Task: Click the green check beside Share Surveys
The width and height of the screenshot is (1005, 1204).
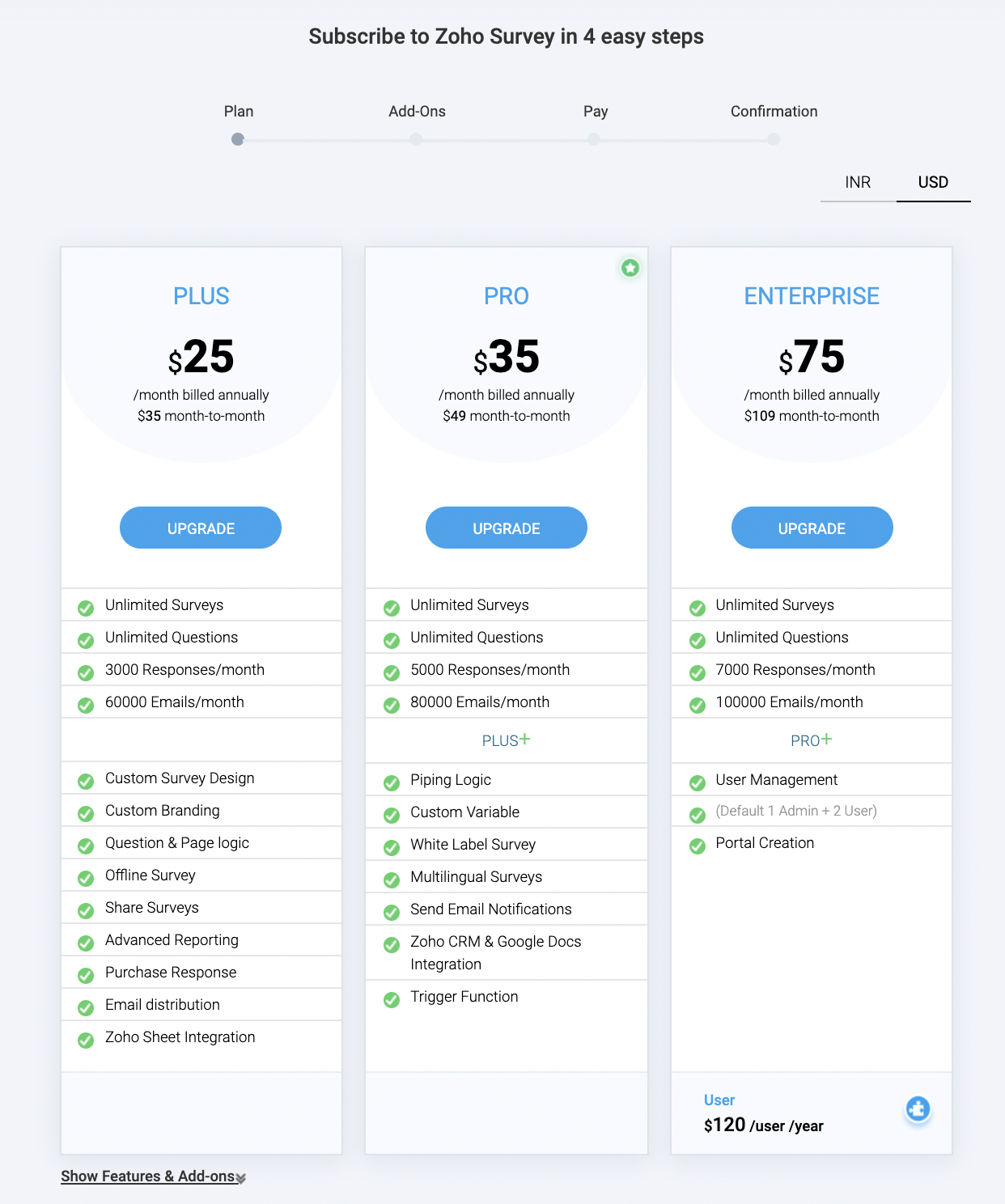Action: 86,911
